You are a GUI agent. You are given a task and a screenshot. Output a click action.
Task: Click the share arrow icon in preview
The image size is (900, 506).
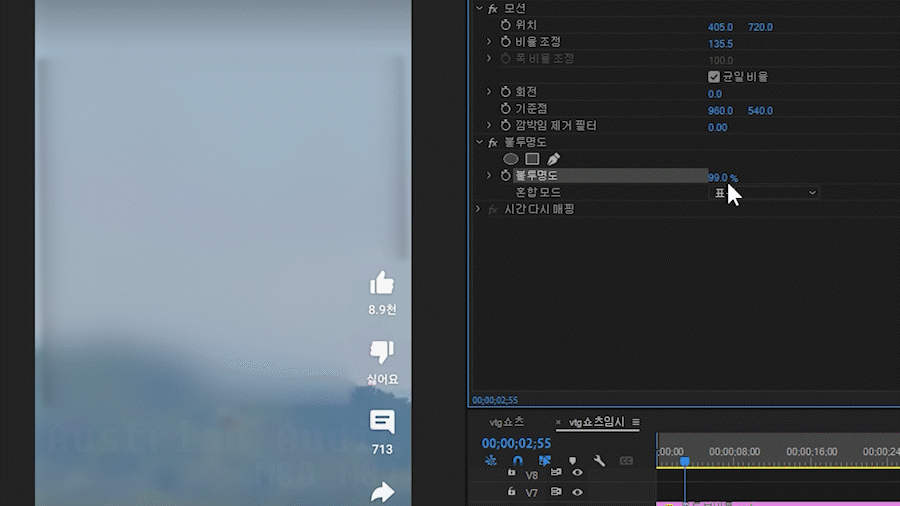point(382,492)
